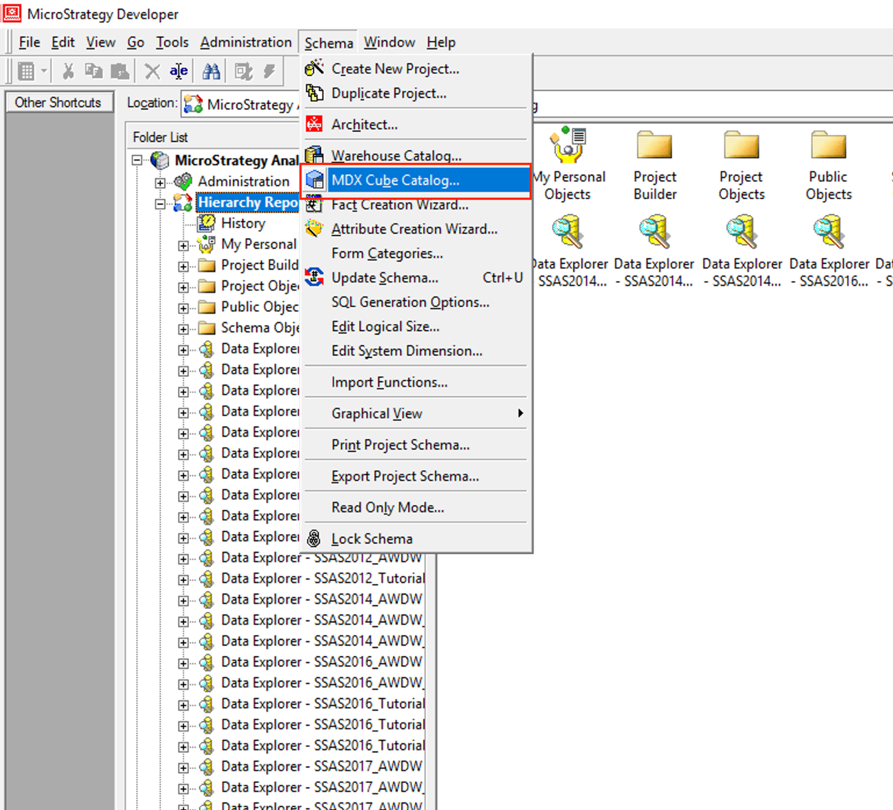Open the Administration menu in menu bar
Image resolution: width=893 pixels, height=810 pixels.
[x=246, y=42]
